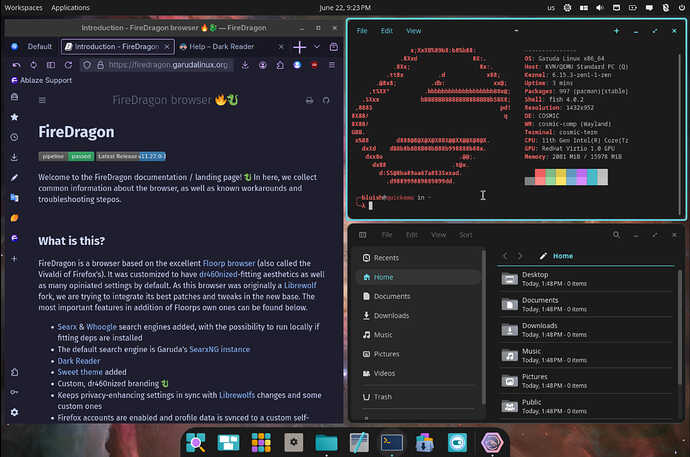690x457 pixels.
Task: Open the Dark Reader link in feature list
Action: point(79,361)
